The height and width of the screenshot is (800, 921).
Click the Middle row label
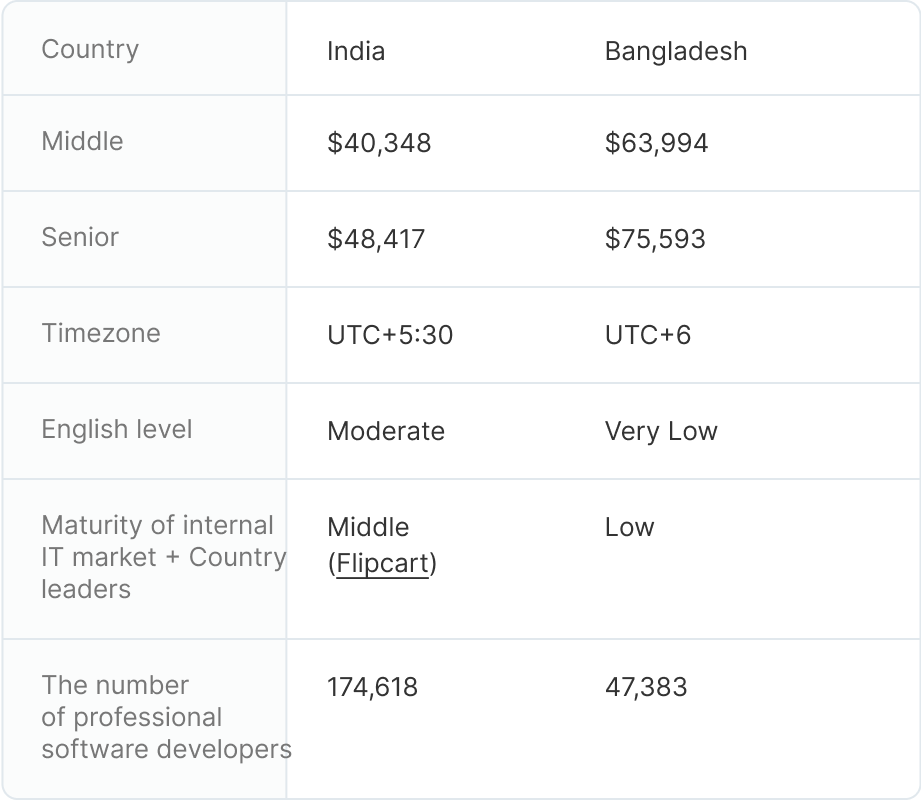(82, 141)
